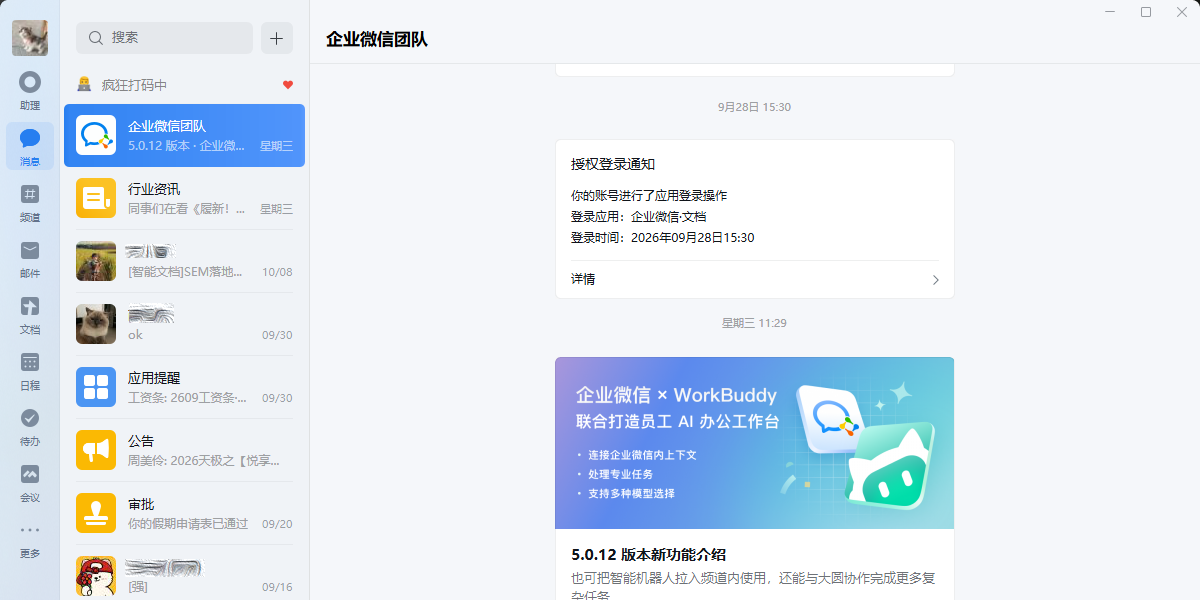Open 详情 in the login notification card
The image size is (1200, 600).
755,279
